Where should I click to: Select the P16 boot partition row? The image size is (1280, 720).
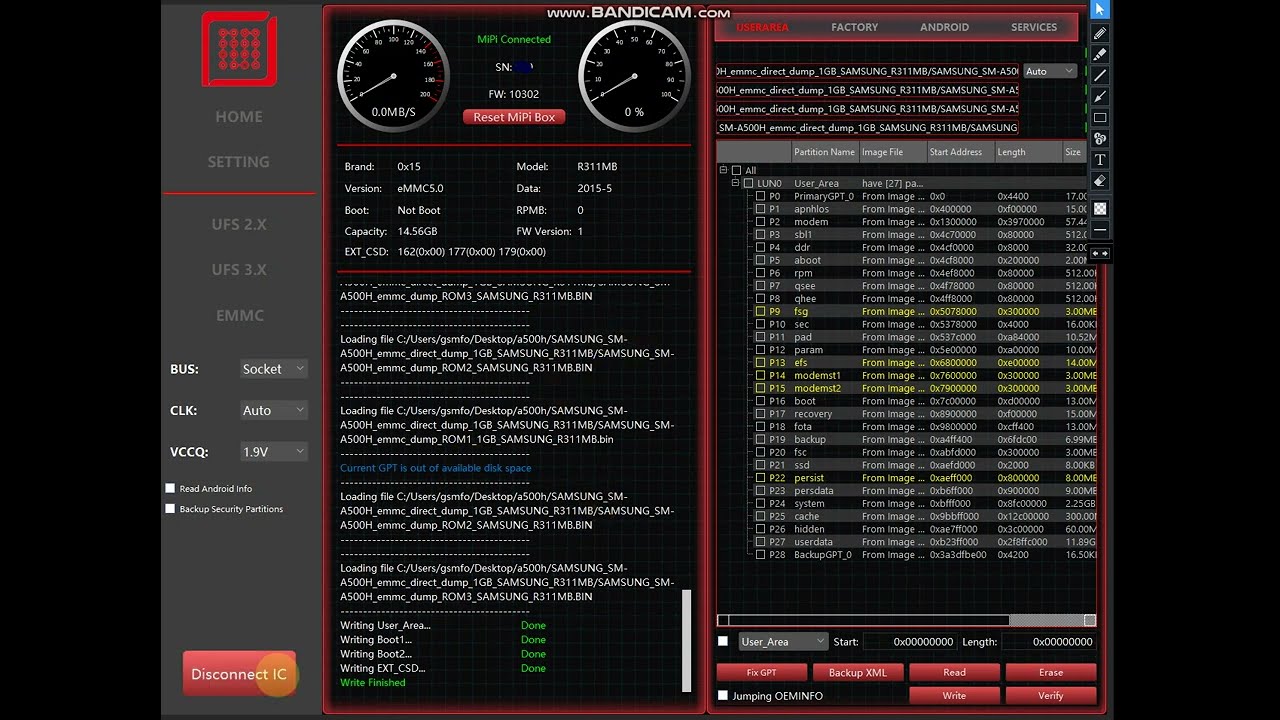[x=923, y=401]
